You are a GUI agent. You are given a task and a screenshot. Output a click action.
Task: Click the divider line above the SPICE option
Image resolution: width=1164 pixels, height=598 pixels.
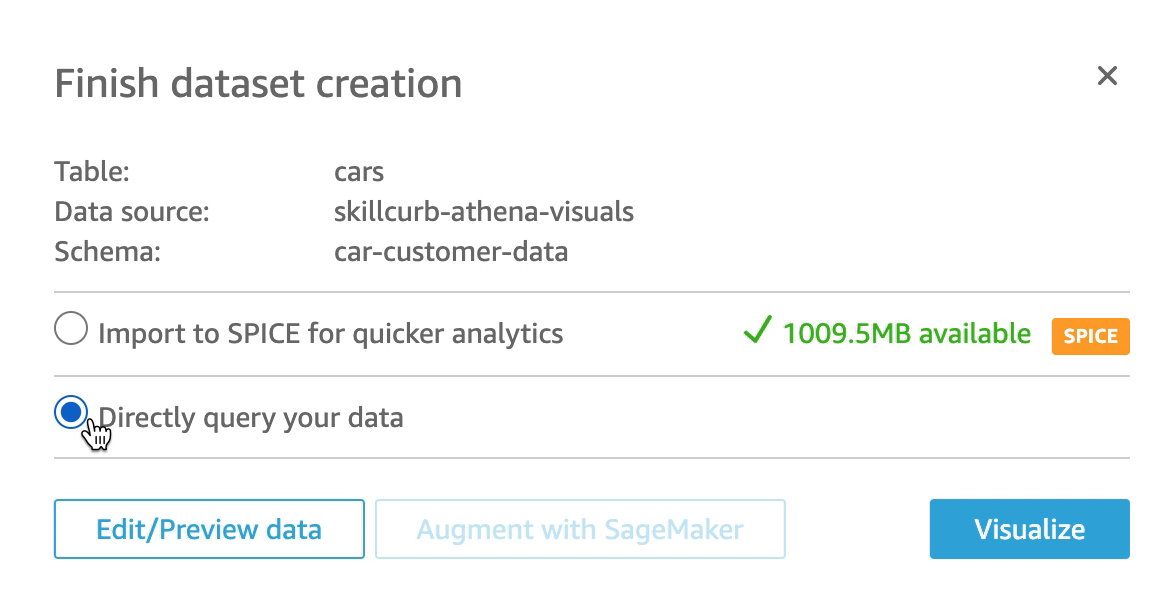coord(592,292)
